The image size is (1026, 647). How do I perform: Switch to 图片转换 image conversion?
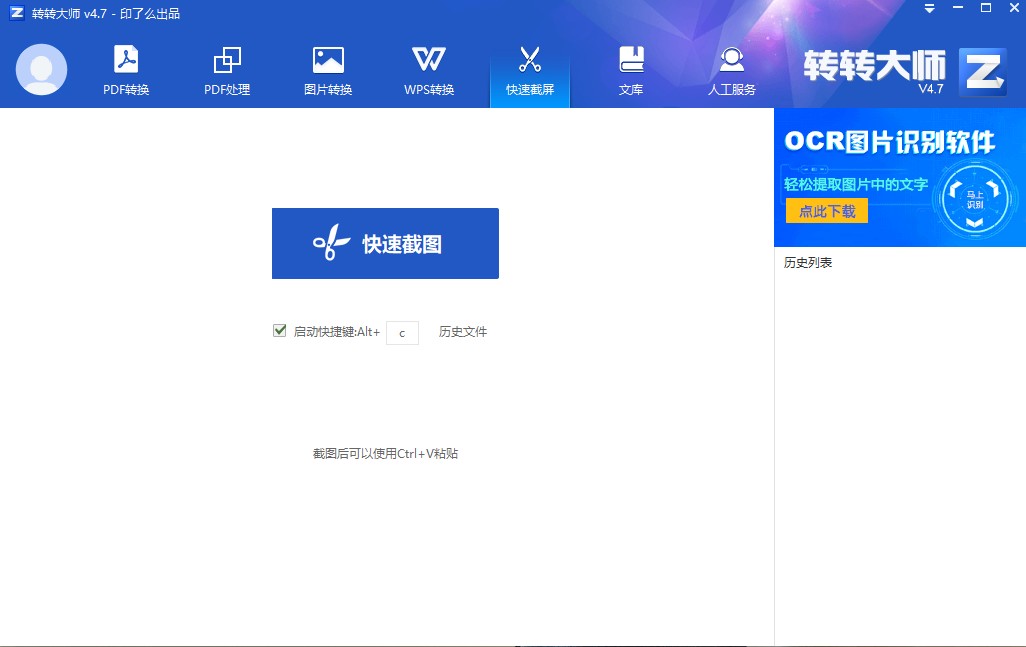(x=328, y=71)
